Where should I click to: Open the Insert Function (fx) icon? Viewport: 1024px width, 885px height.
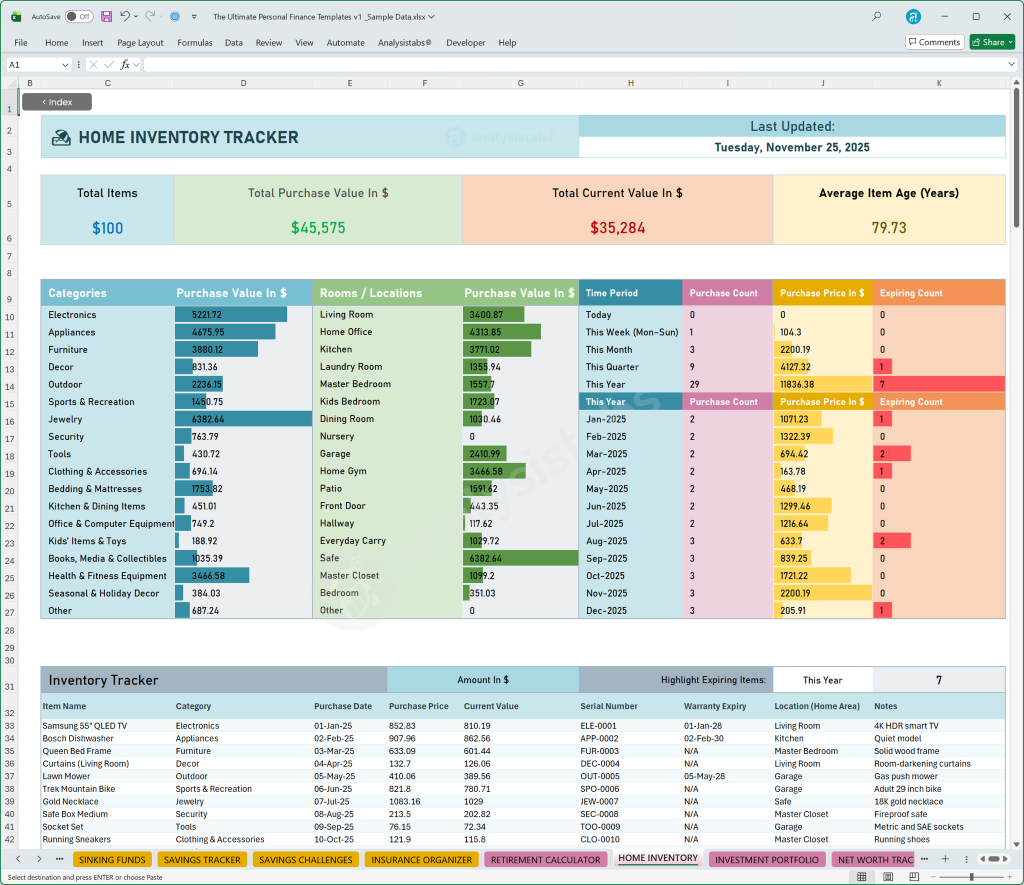tap(127, 64)
